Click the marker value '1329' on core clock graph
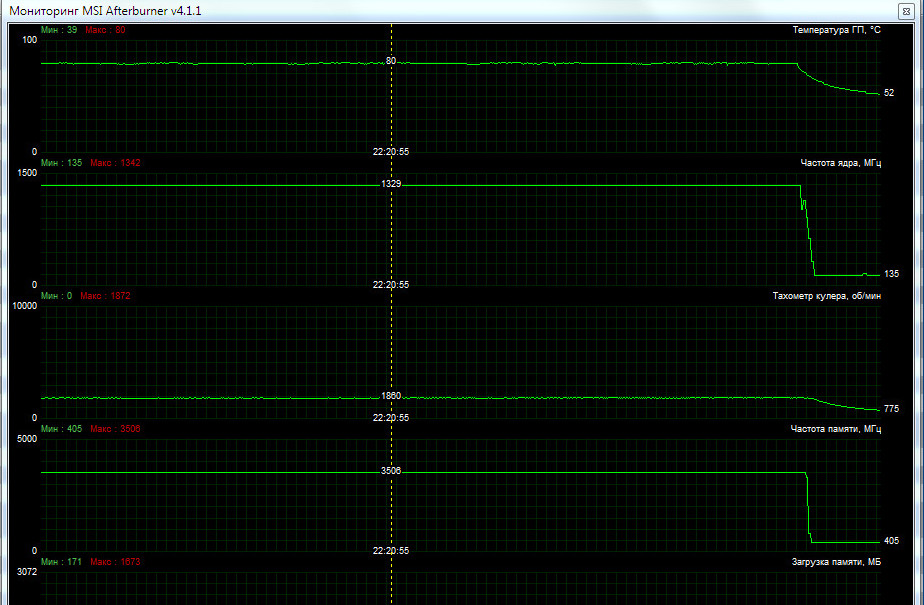The height and width of the screenshot is (605, 924). coord(391,184)
